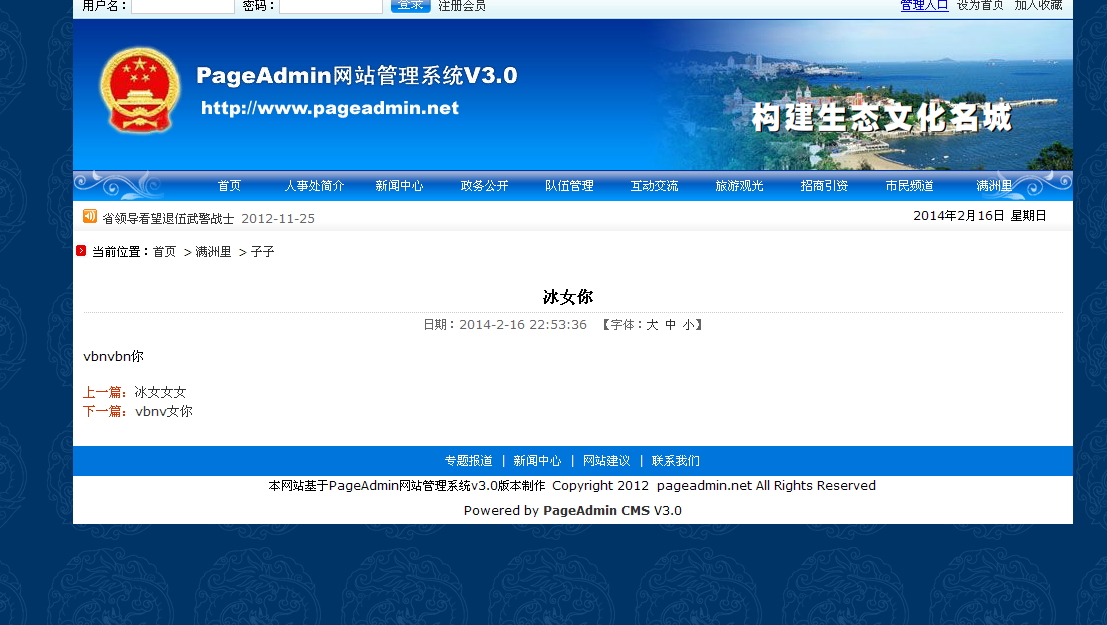Select 政务公开 in the navigation bar
This screenshot has width=1107, height=625.
point(484,186)
